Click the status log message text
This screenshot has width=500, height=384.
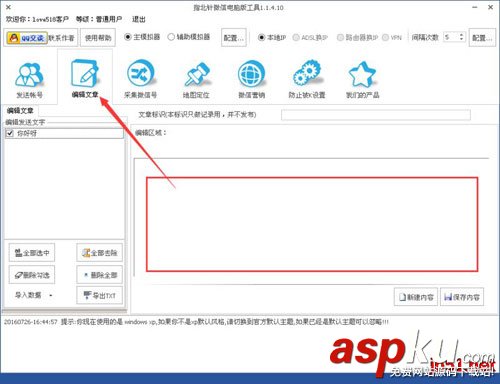tap(196, 322)
